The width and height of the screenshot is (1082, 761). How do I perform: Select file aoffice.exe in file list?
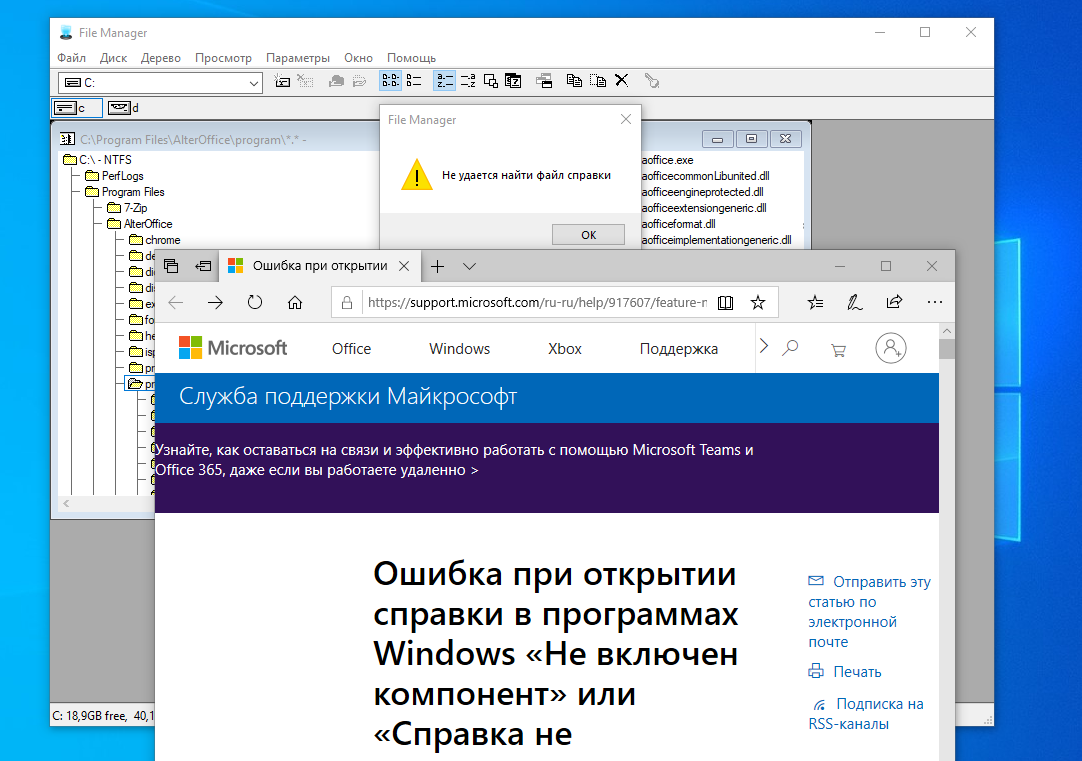click(x=667, y=160)
